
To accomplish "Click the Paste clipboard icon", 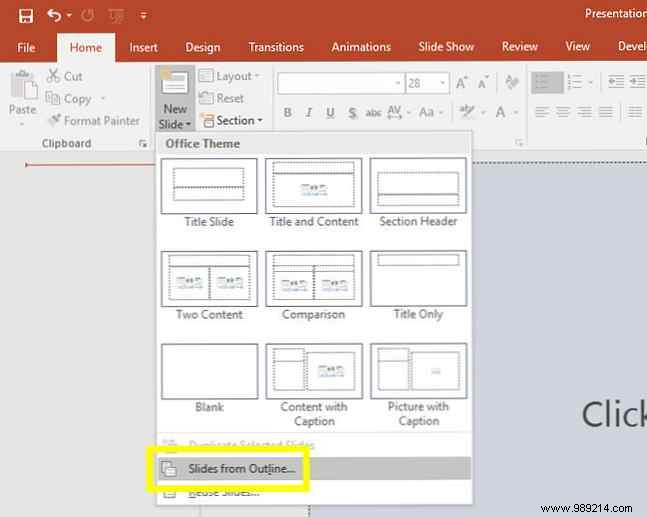I will (24, 85).
